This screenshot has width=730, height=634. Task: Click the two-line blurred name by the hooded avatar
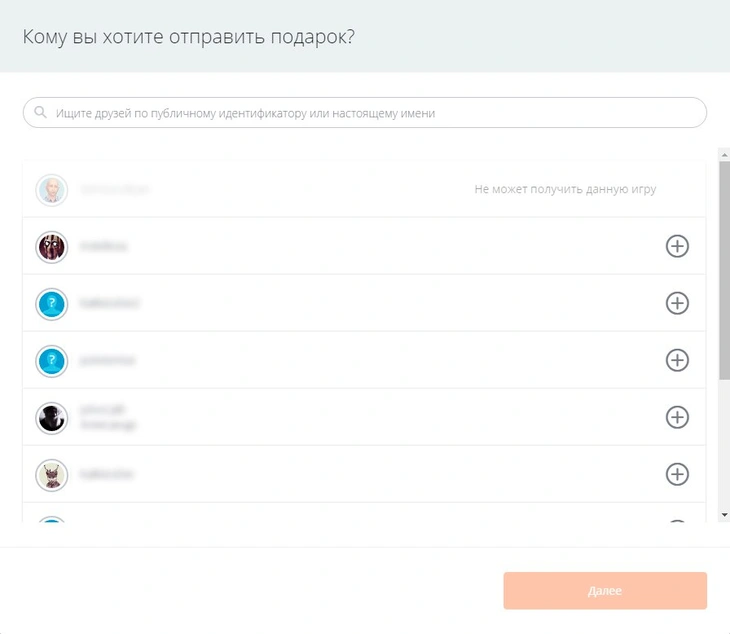tap(108, 417)
